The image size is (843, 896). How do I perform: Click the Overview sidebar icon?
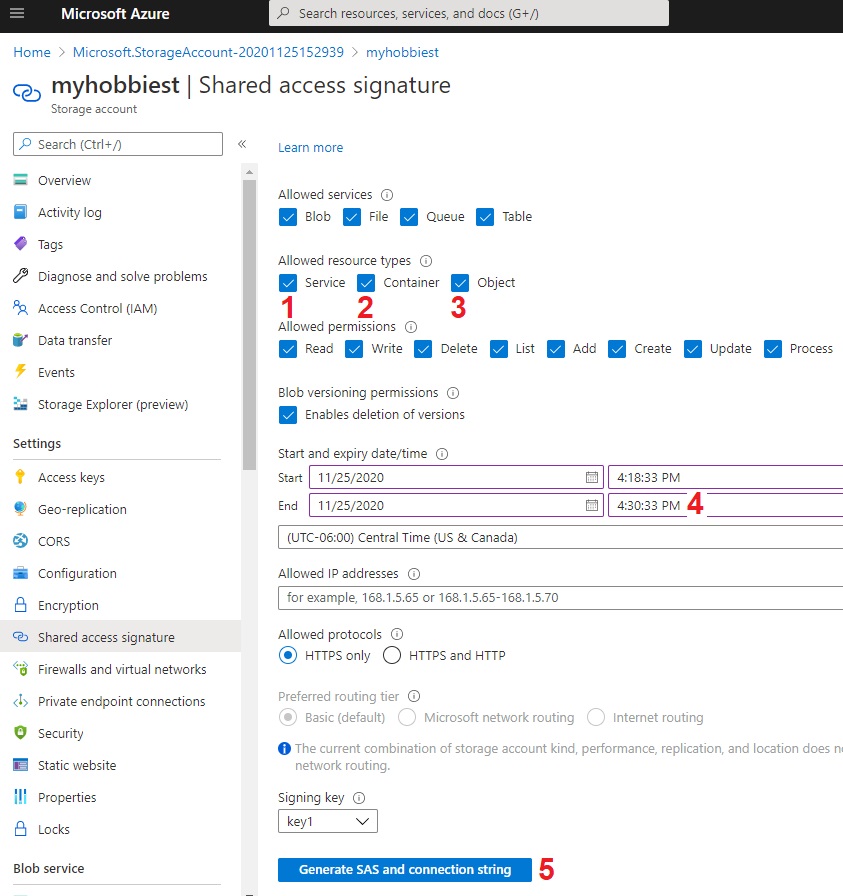(x=21, y=180)
